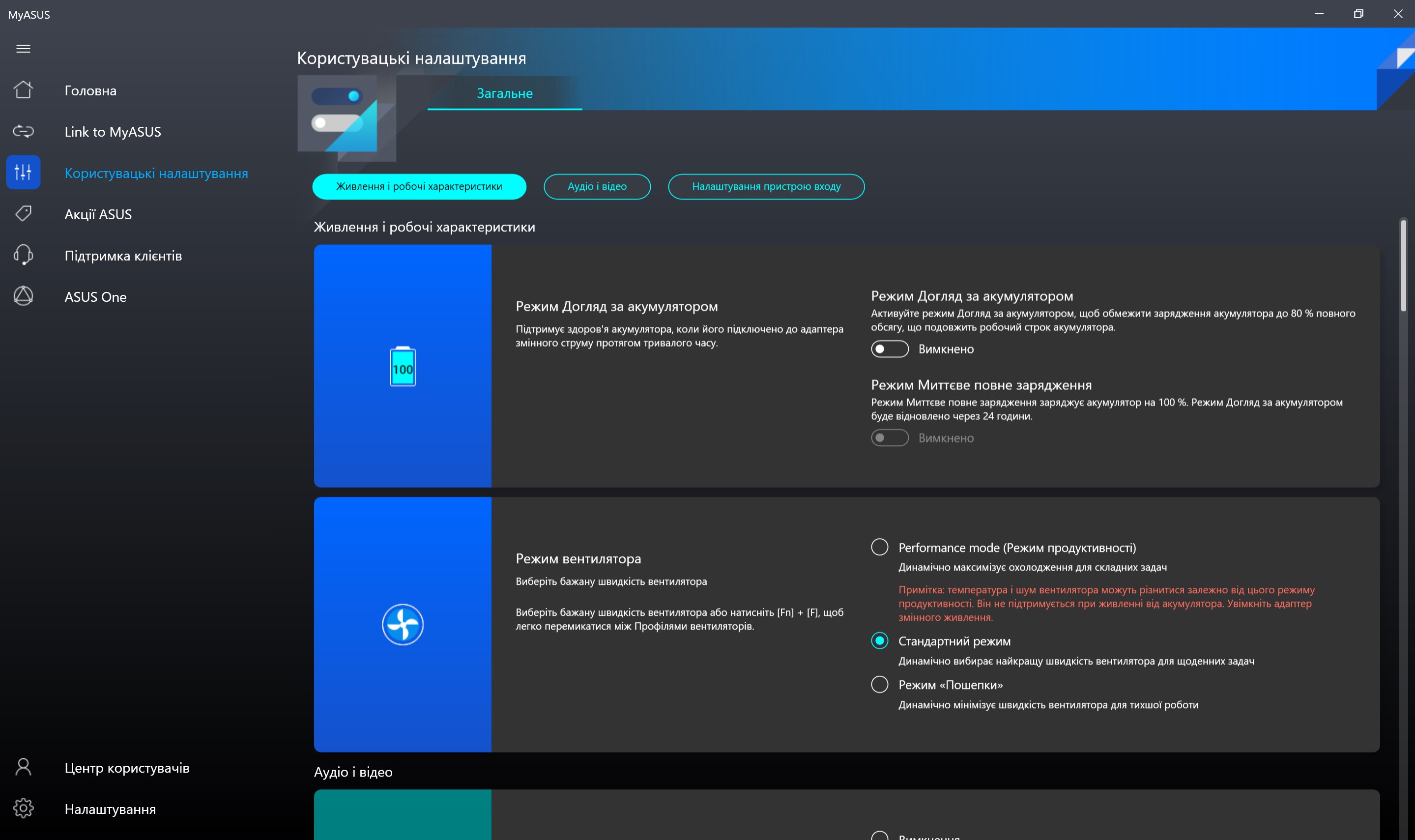Open Налаштування gear icon
This screenshot has width=1415, height=840.
click(x=23, y=809)
